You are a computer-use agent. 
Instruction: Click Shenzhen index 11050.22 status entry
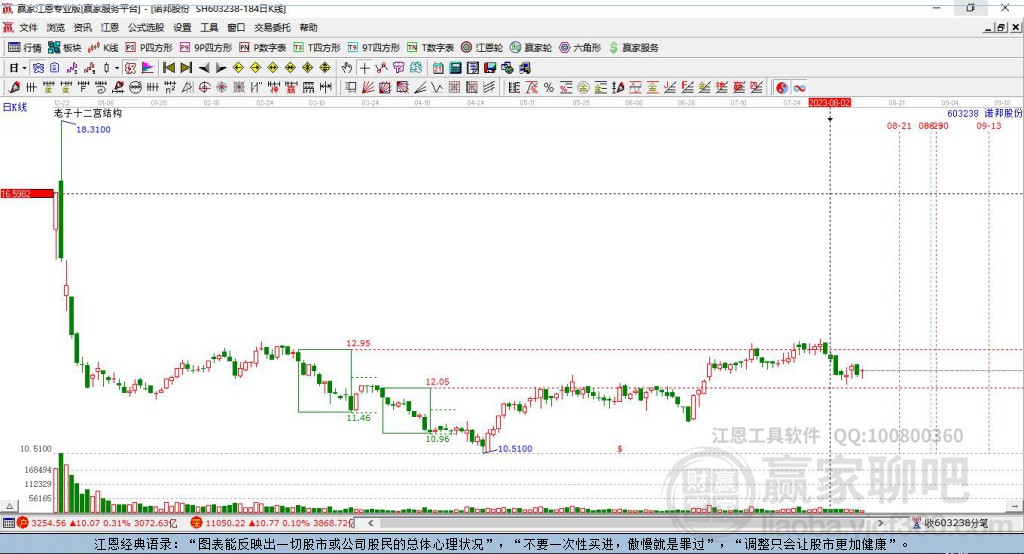tap(272, 523)
